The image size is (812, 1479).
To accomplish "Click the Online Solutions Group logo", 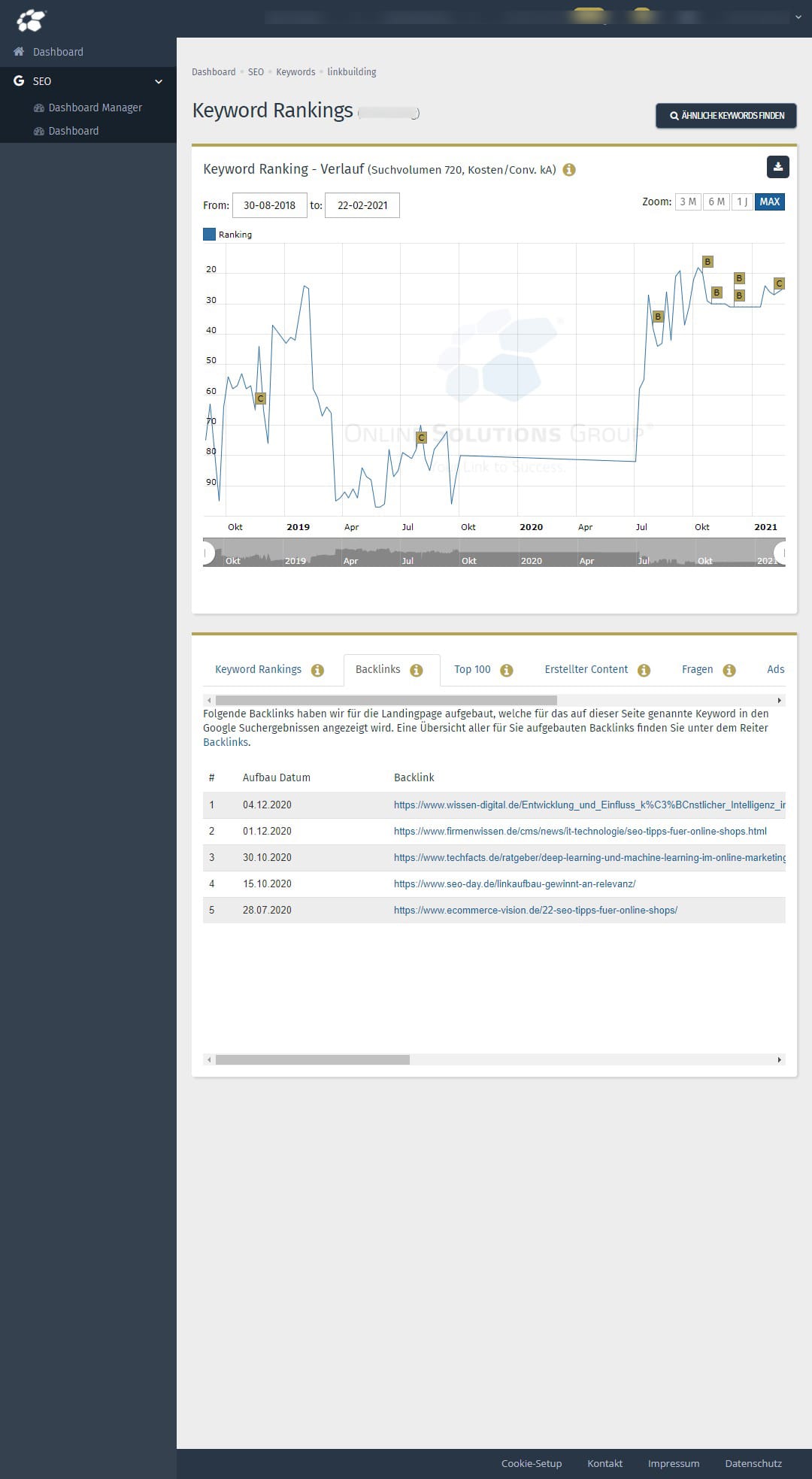I will (31, 20).
